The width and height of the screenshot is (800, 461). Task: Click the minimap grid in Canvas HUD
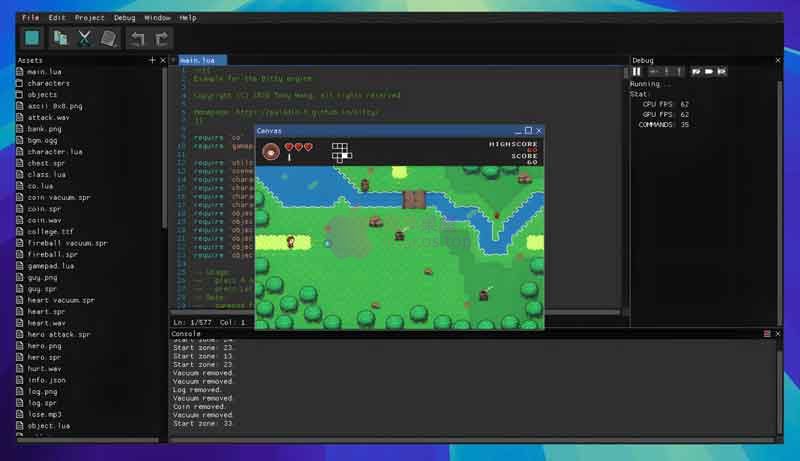click(x=341, y=152)
